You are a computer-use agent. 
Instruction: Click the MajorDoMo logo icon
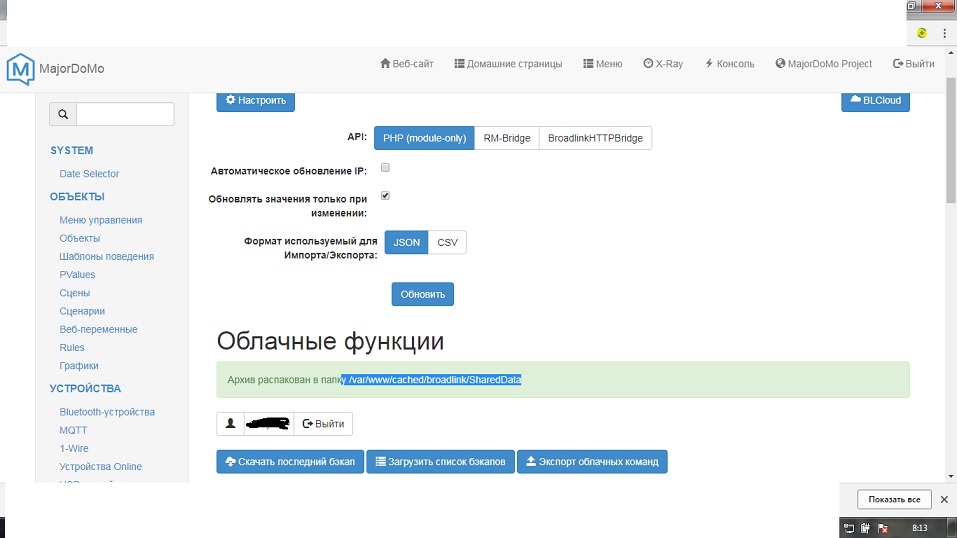[x=20, y=68]
